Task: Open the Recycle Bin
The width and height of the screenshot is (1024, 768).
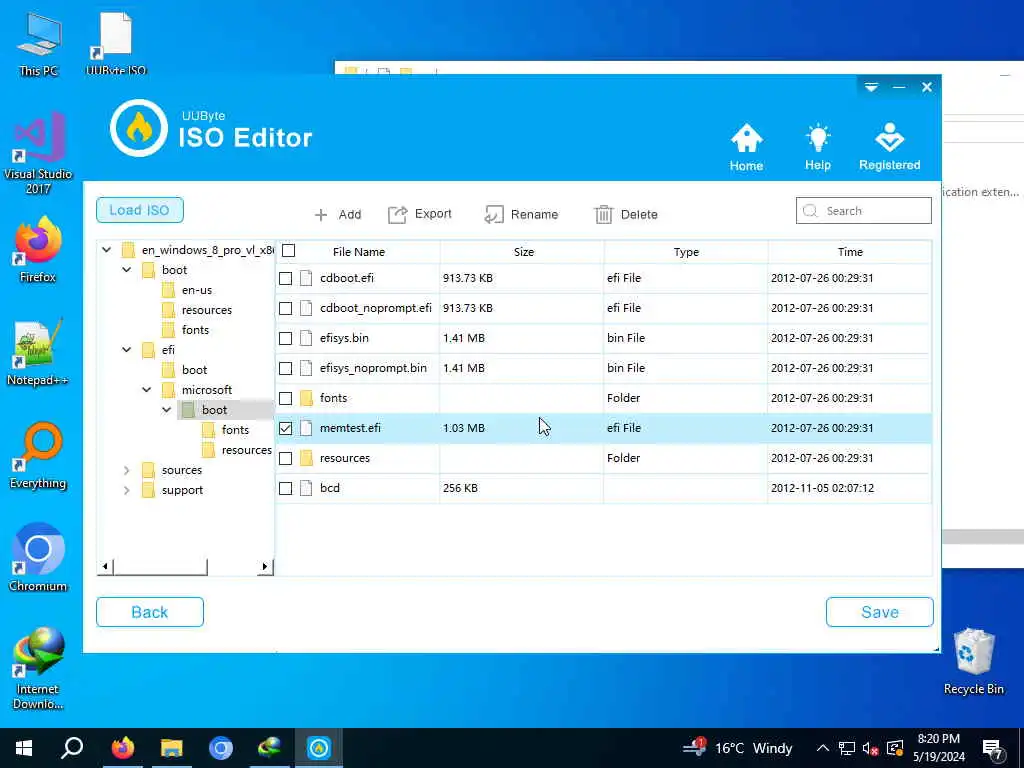Action: (x=974, y=661)
